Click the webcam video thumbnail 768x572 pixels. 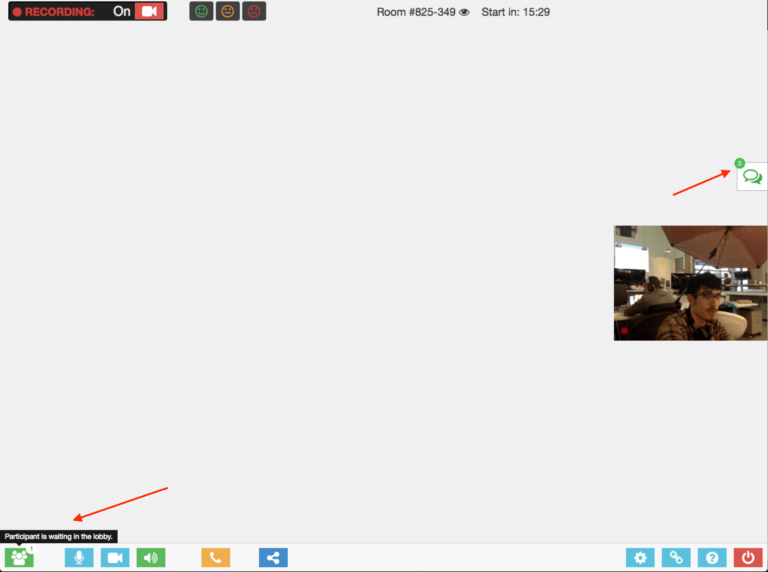(690, 283)
